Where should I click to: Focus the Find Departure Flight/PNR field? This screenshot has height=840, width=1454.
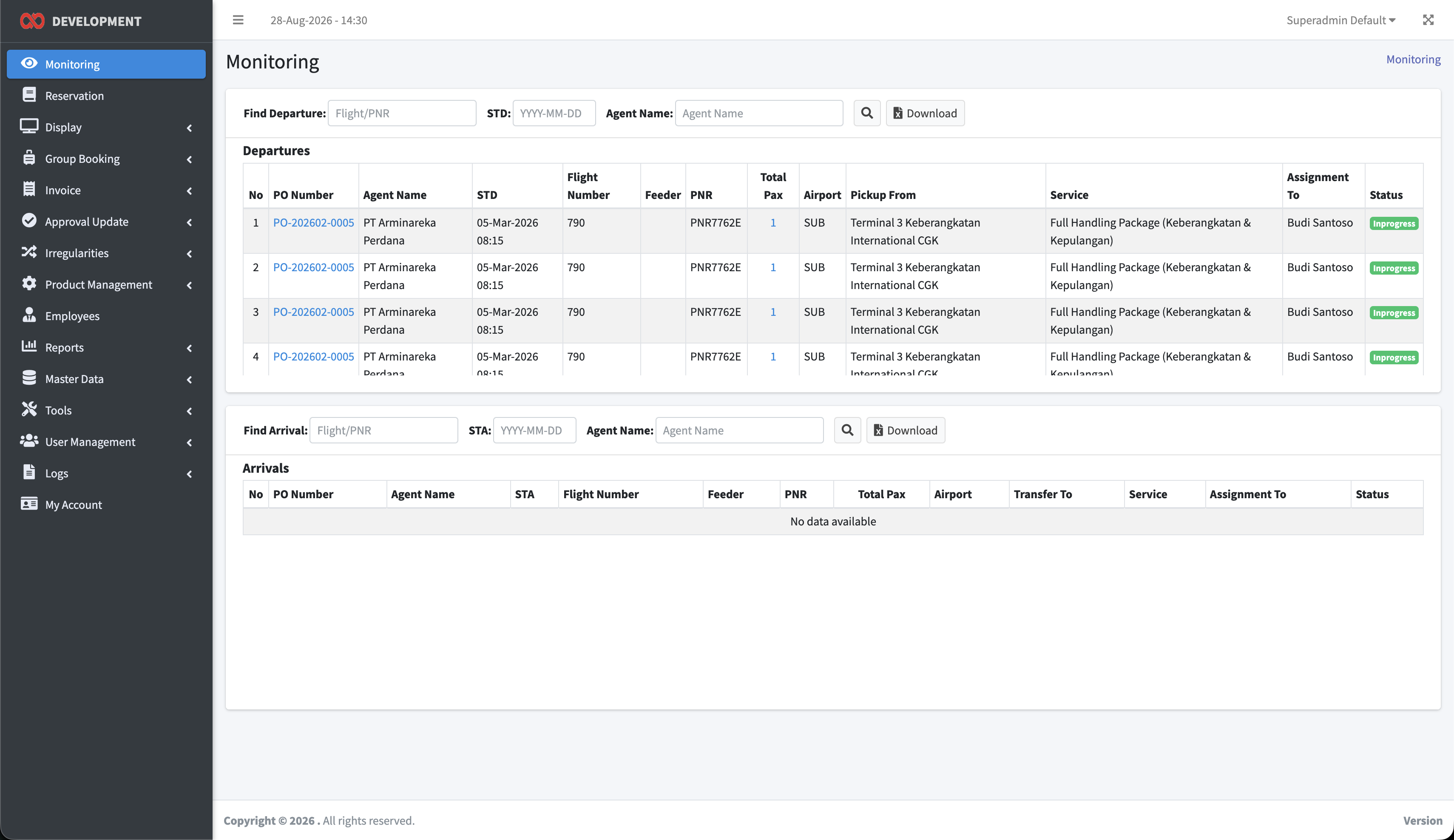(x=402, y=113)
